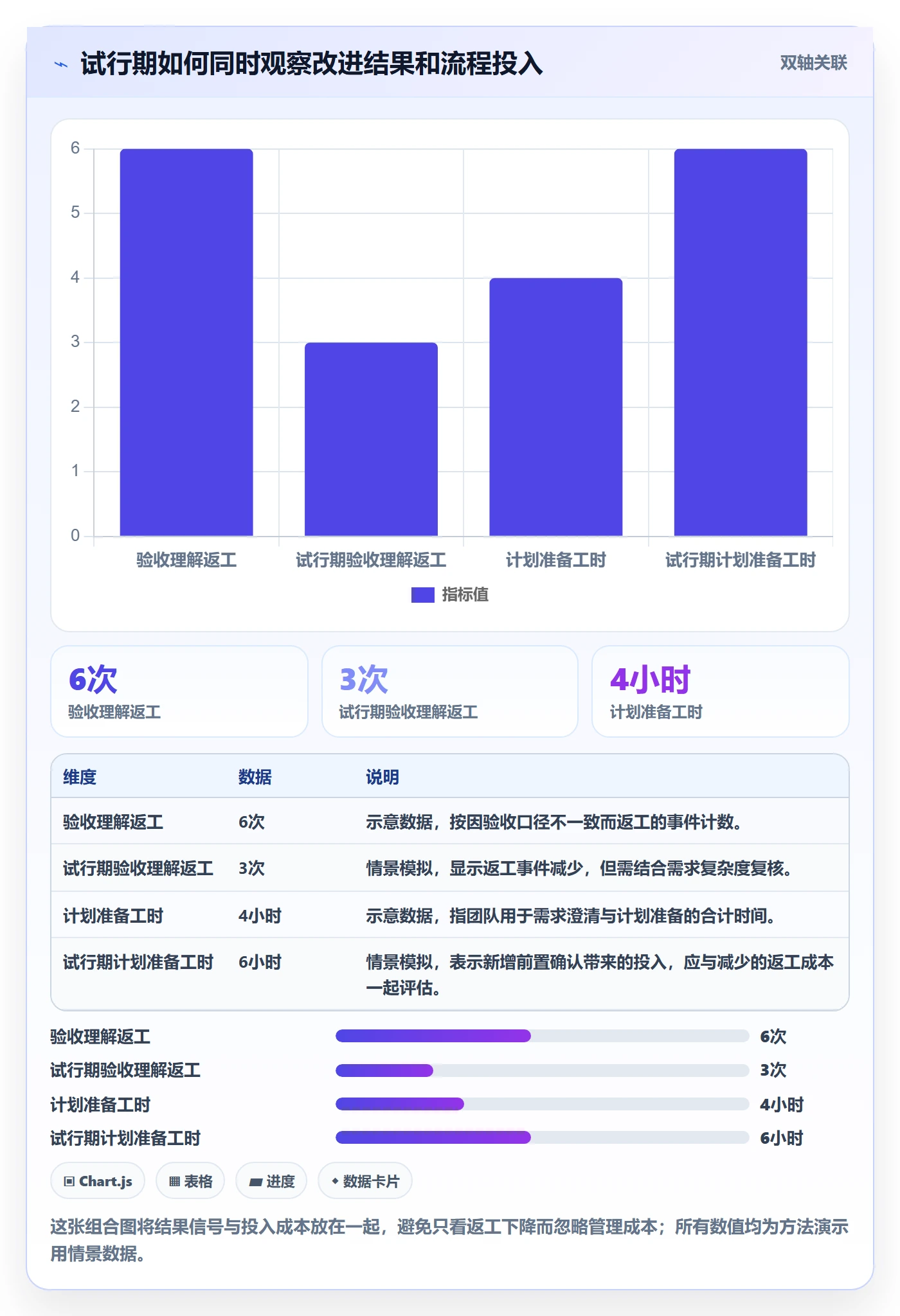Click the 试行期验收理解返工 chart bar

pos(371,439)
